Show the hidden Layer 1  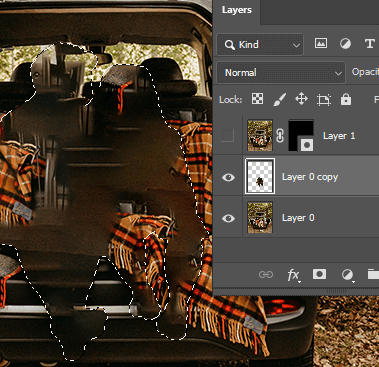[x=228, y=136]
